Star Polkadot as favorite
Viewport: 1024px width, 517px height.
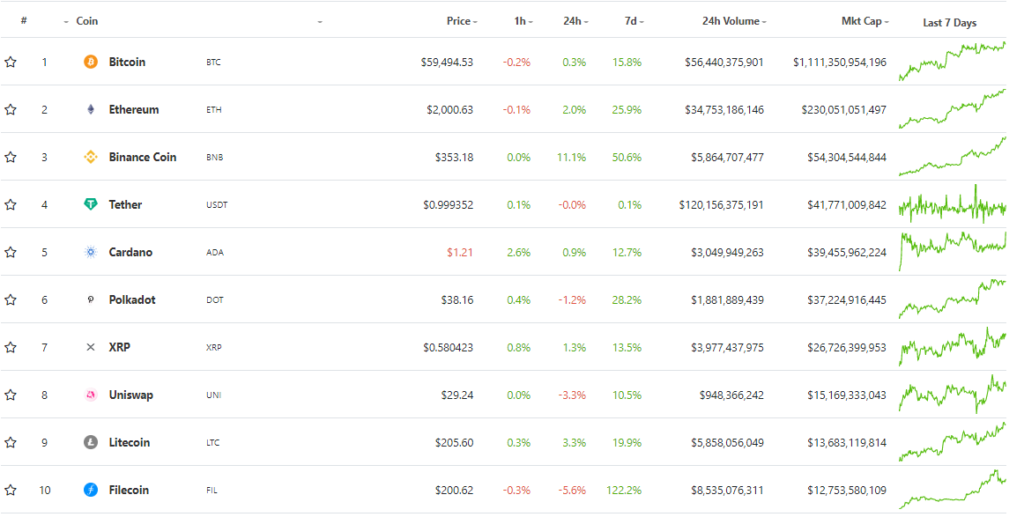(10, 300)
